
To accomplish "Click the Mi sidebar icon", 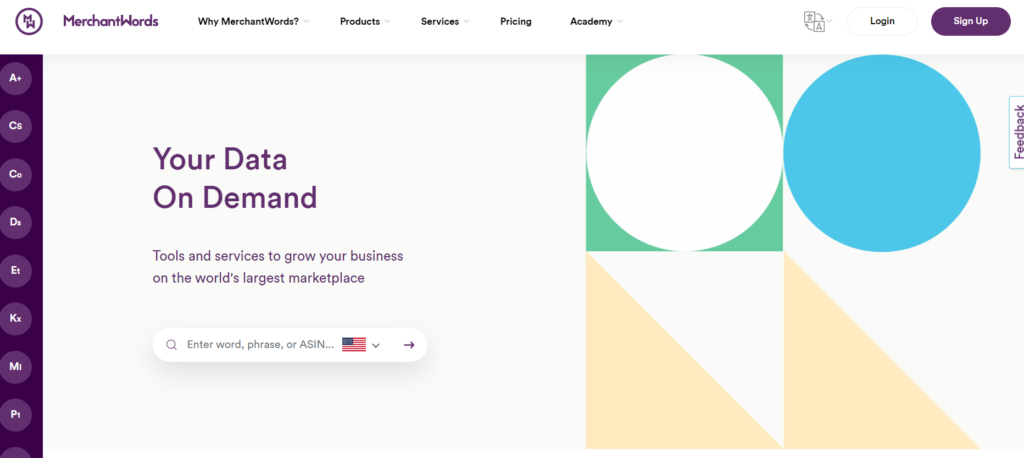I will (16, 367).
